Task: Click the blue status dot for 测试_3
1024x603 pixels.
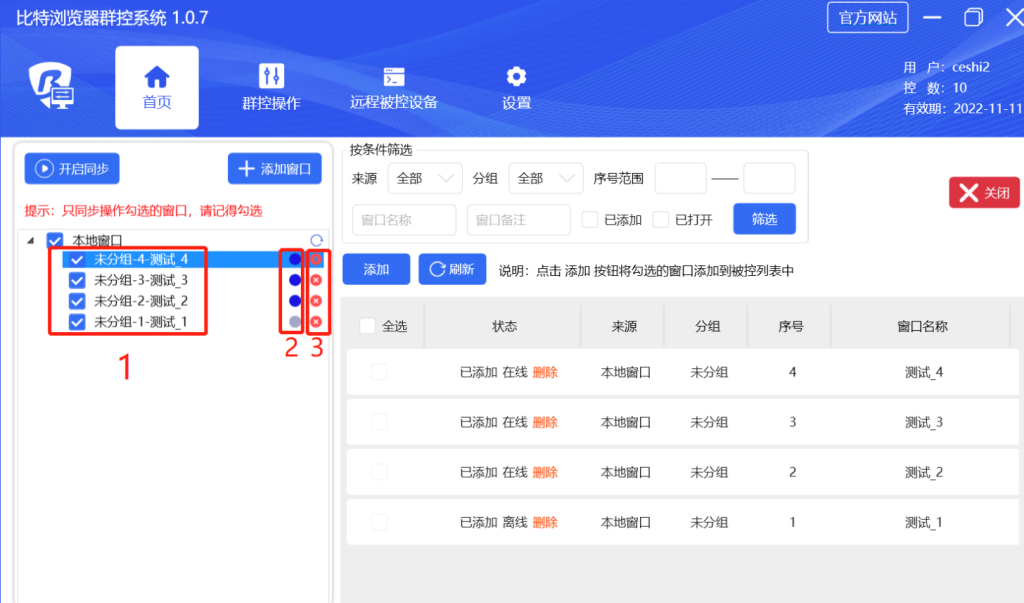Action: (293, 279)
